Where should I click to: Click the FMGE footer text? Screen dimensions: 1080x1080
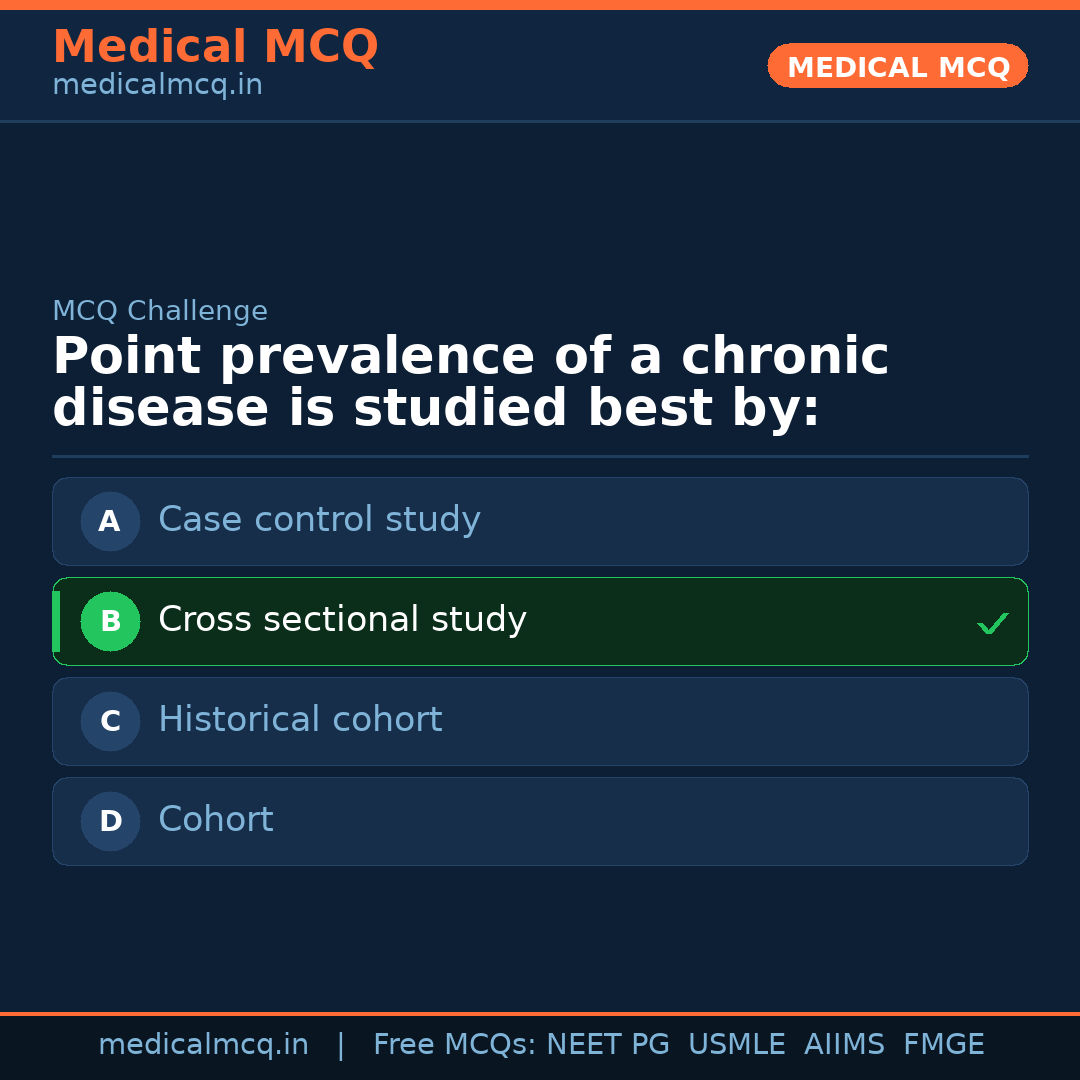(943, 1043)
